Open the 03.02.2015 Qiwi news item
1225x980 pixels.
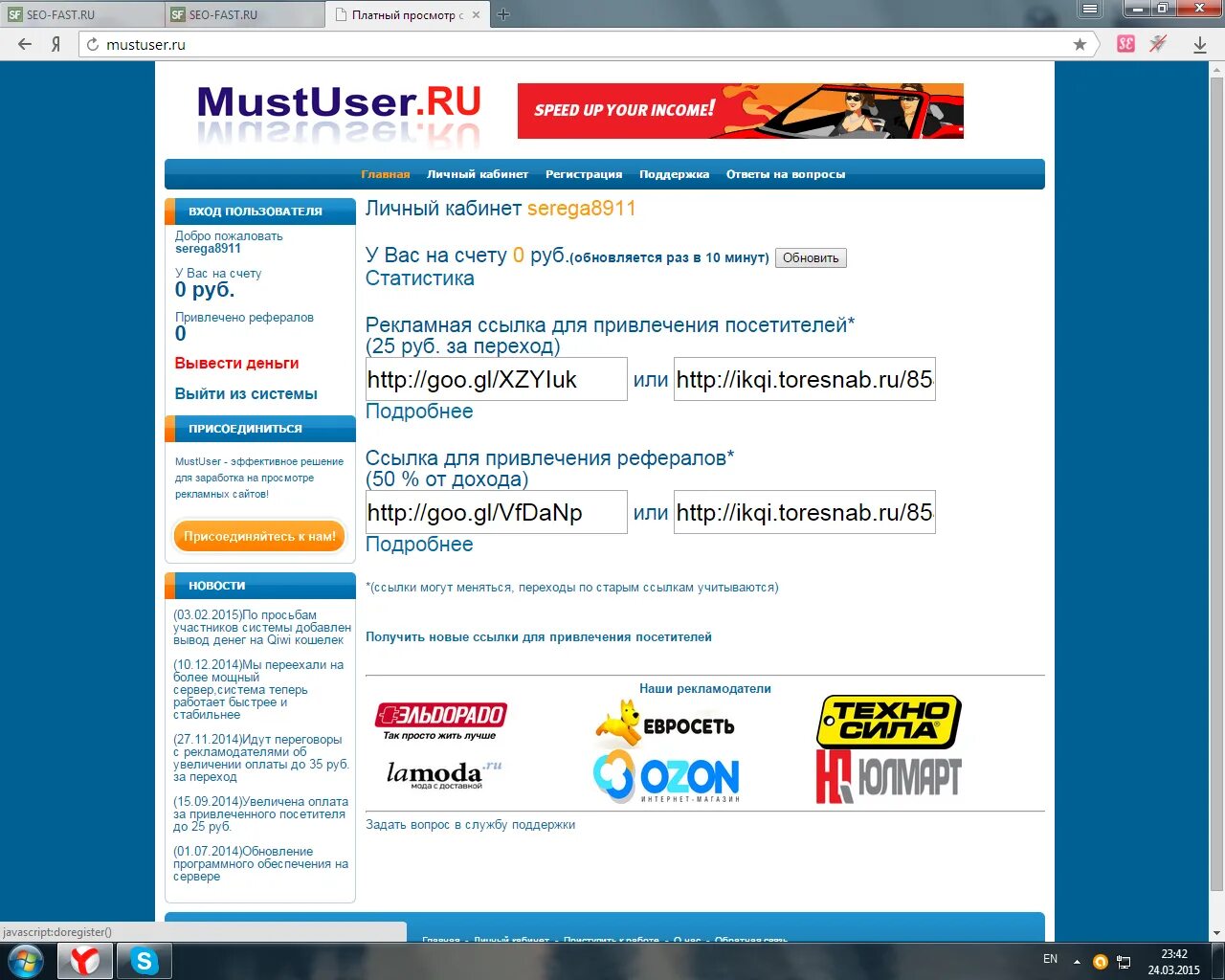coord(262,628)
